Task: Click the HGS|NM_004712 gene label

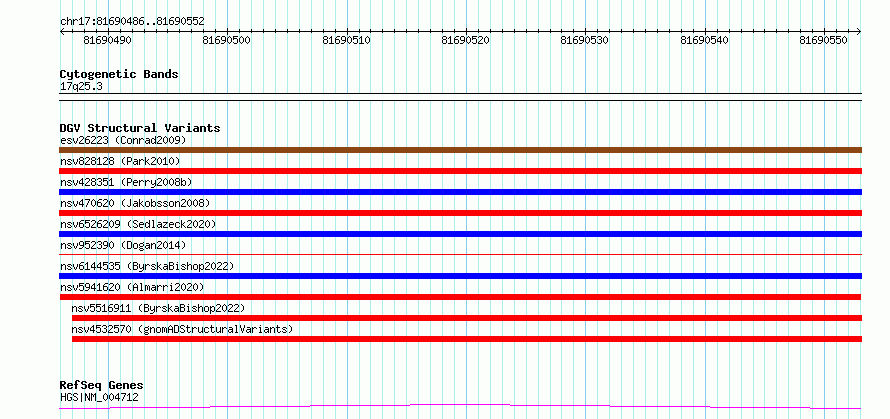Action: point(99,397)
